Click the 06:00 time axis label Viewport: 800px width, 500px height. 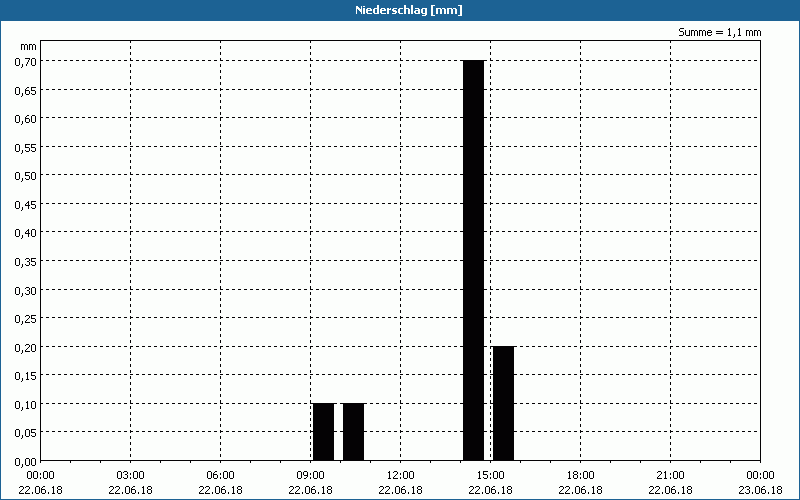coord(220,476)
